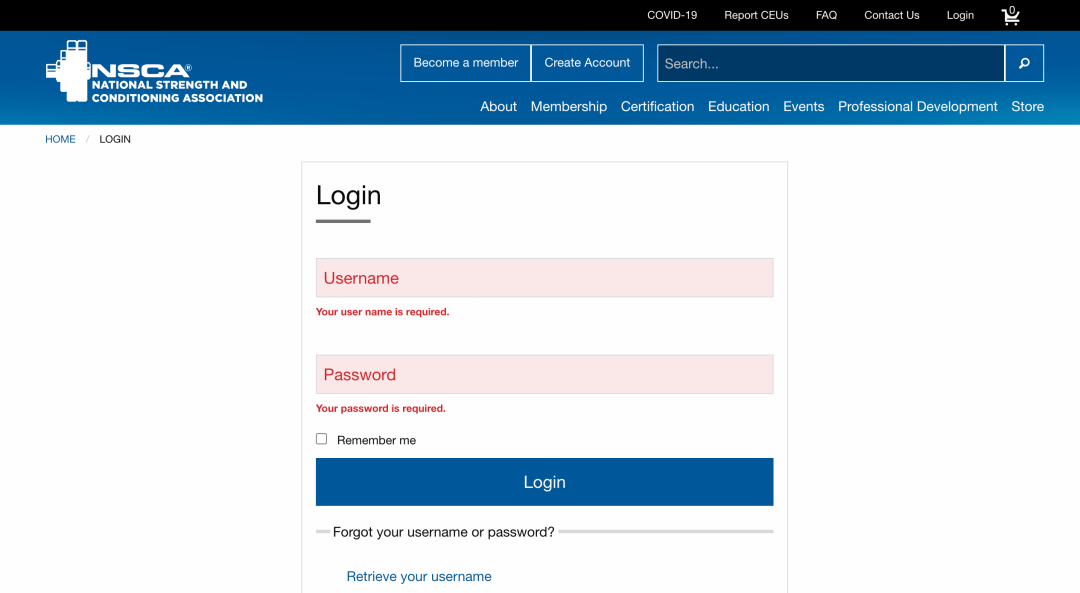Go to the Store menu item

click(1027, 106)
